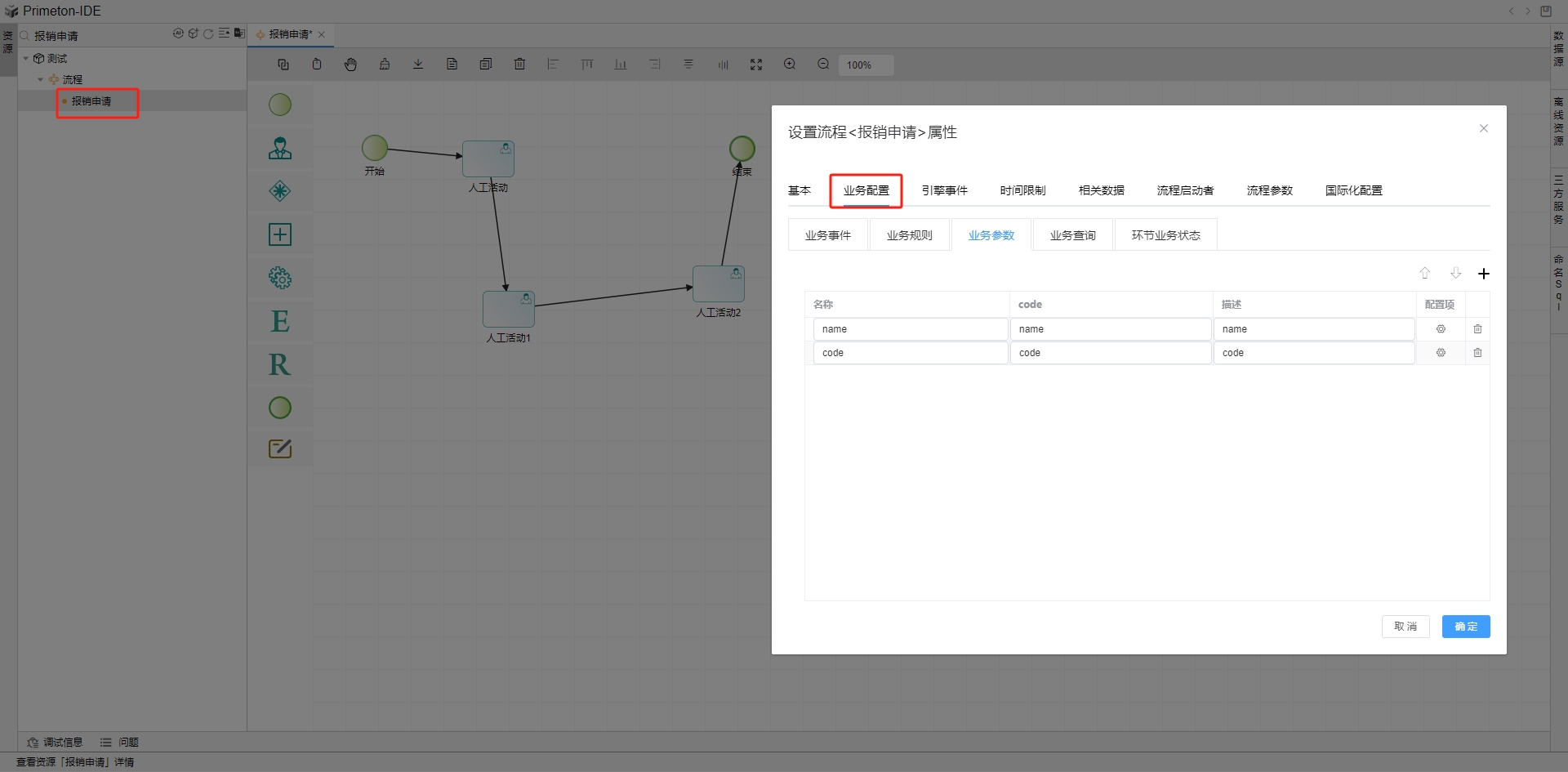
Task: Select the gear service node in palette
Action: pos(280,278)
